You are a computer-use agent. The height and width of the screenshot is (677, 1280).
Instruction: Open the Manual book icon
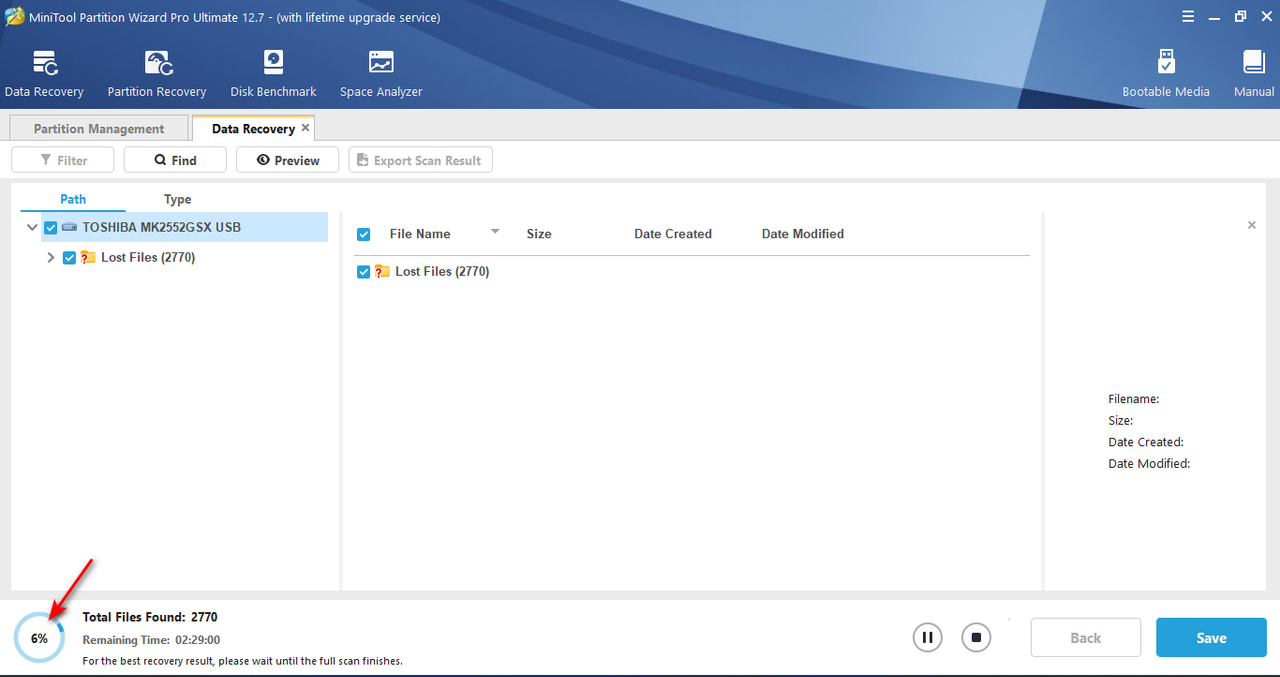1254,74
